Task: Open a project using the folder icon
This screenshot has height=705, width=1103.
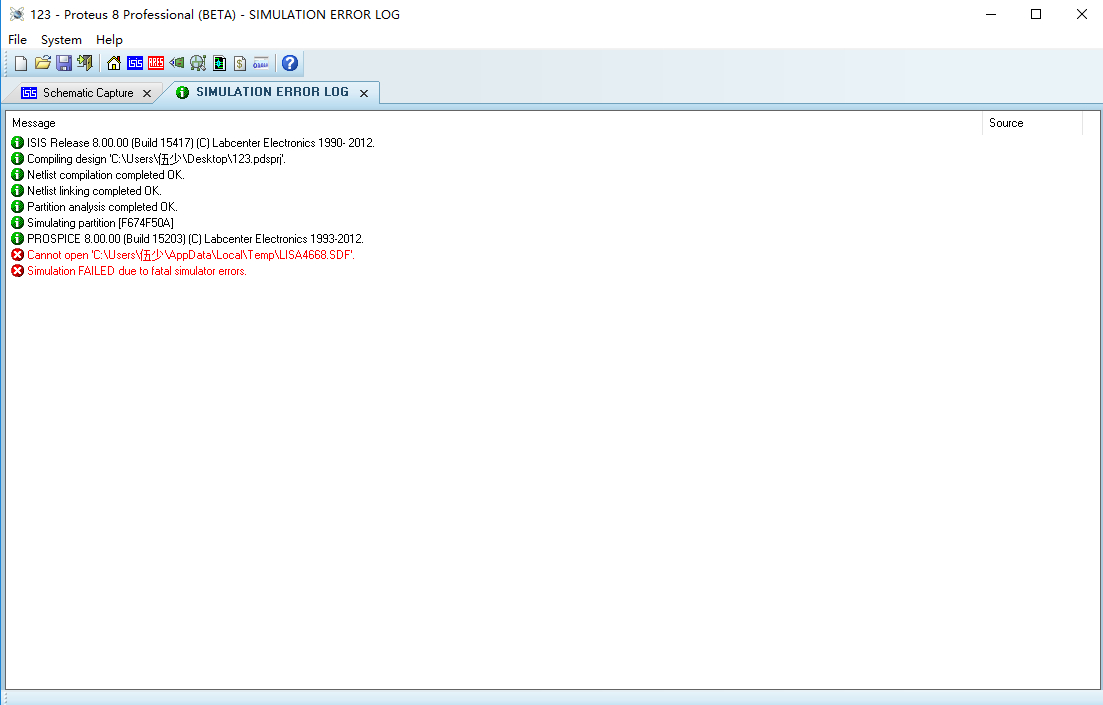Action: point(43,63)
